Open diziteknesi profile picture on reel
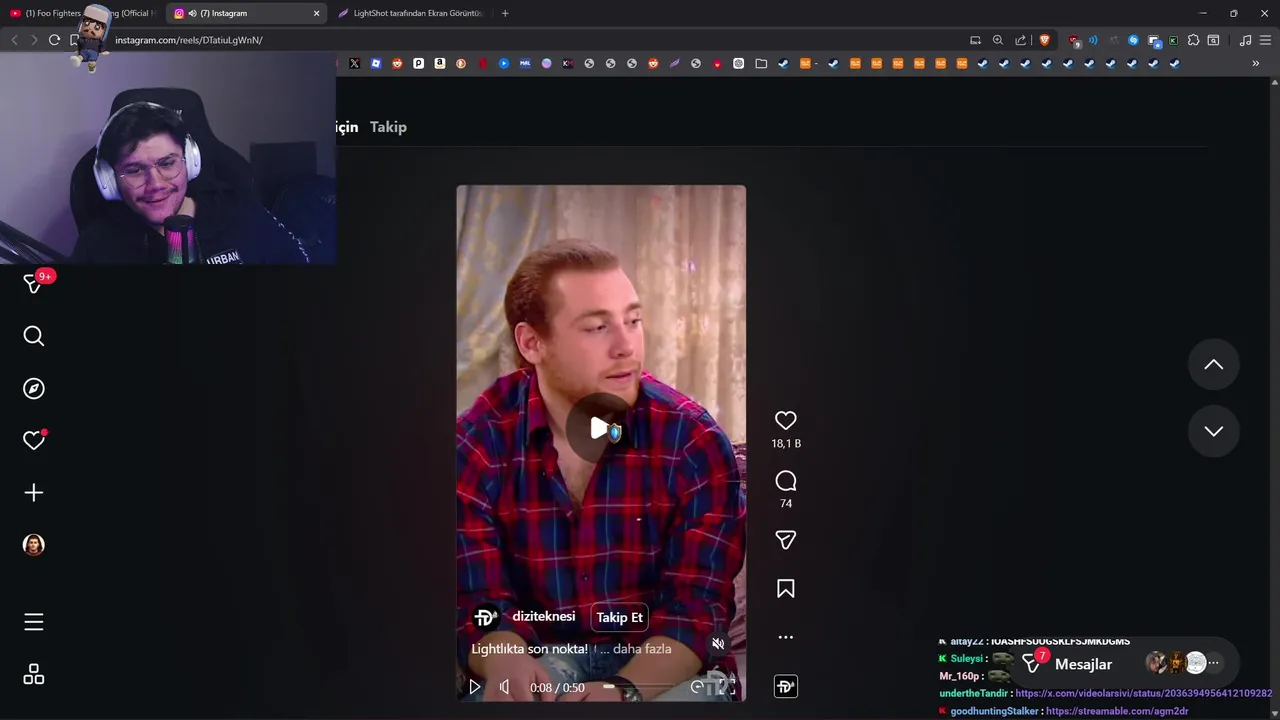 coord(485,617)
